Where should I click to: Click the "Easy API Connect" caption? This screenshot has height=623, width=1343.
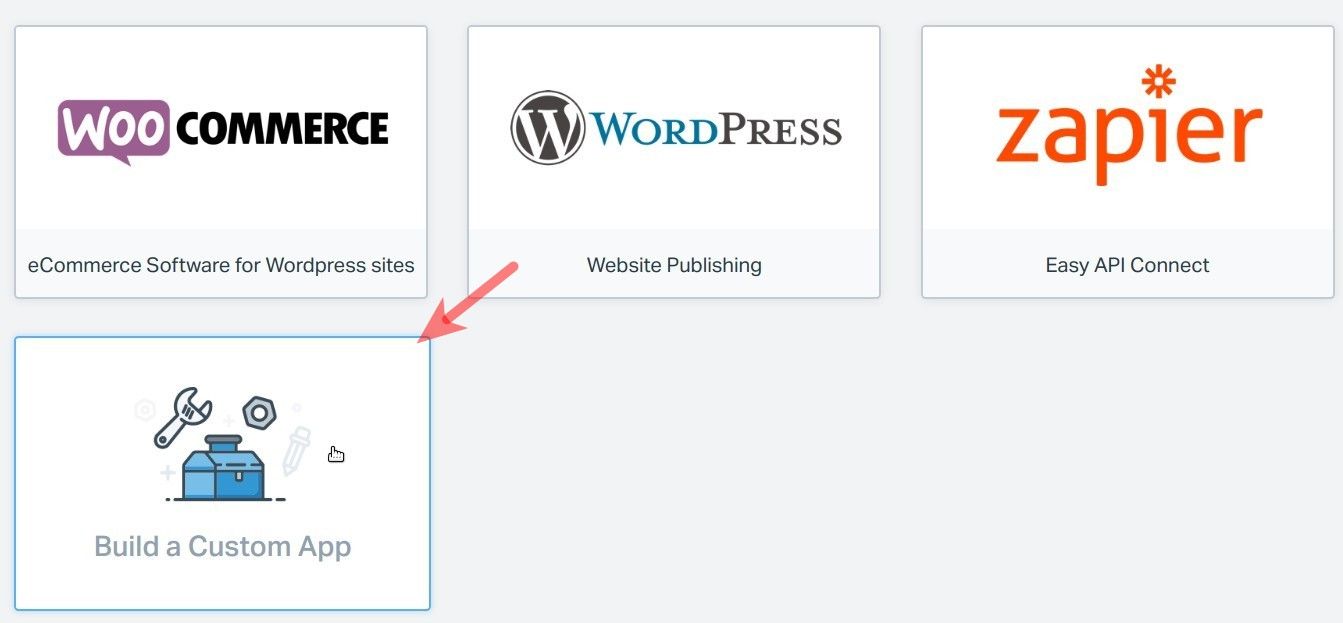(x=1127, y=265)
